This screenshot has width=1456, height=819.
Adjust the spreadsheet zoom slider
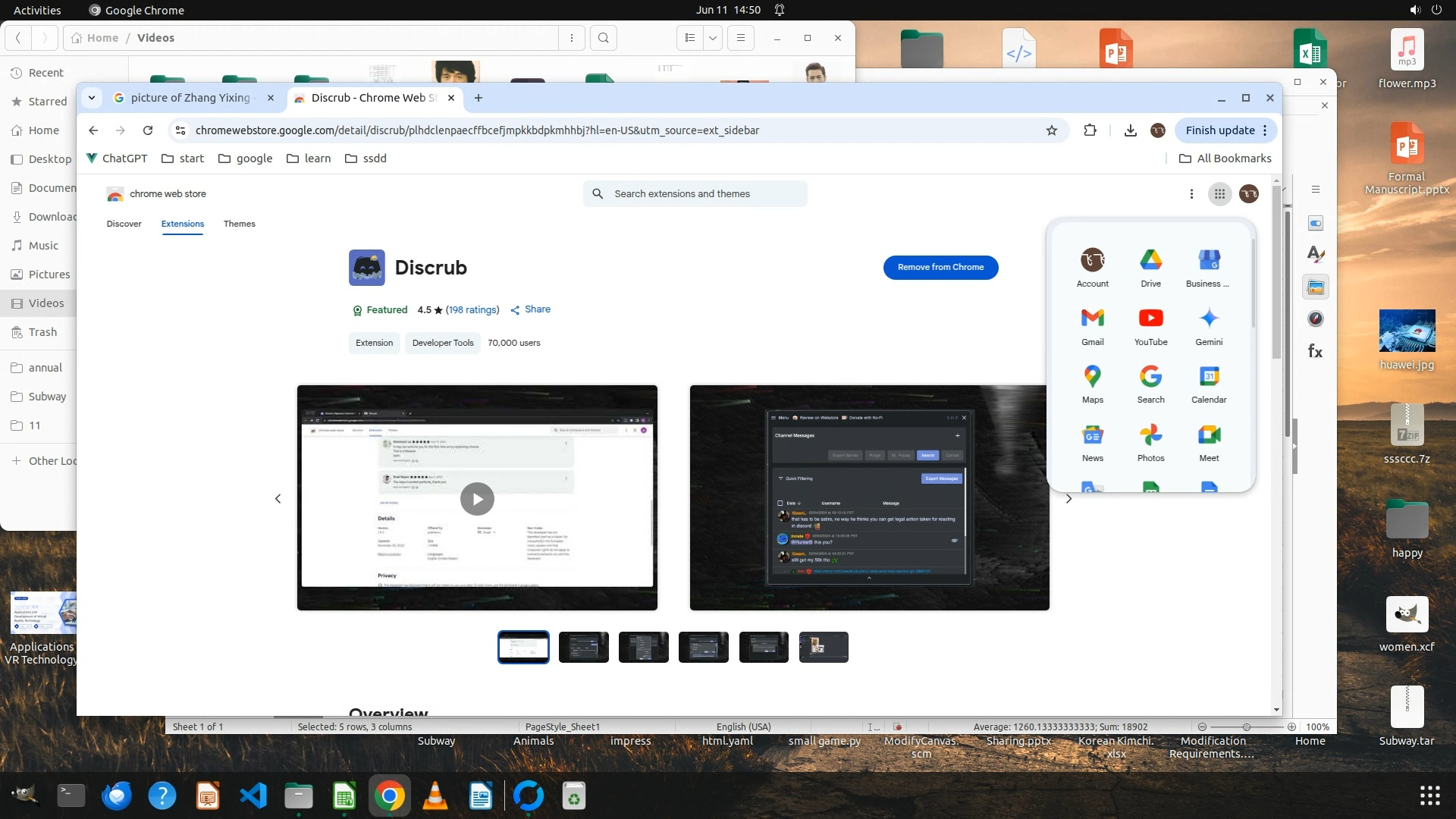click(x=1246, y=727)
